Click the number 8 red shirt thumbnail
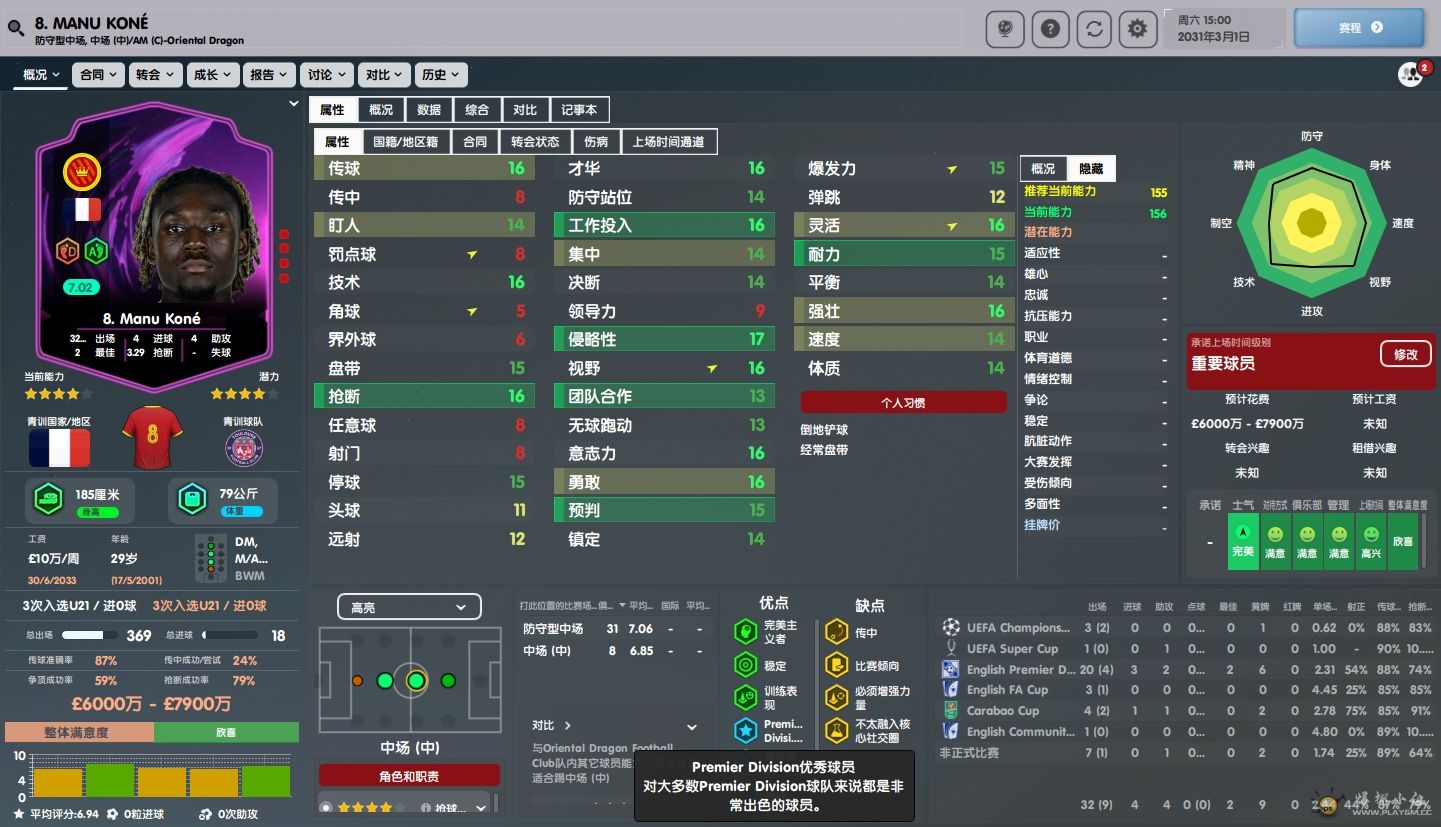1441x827 pixels. [152, 438]
